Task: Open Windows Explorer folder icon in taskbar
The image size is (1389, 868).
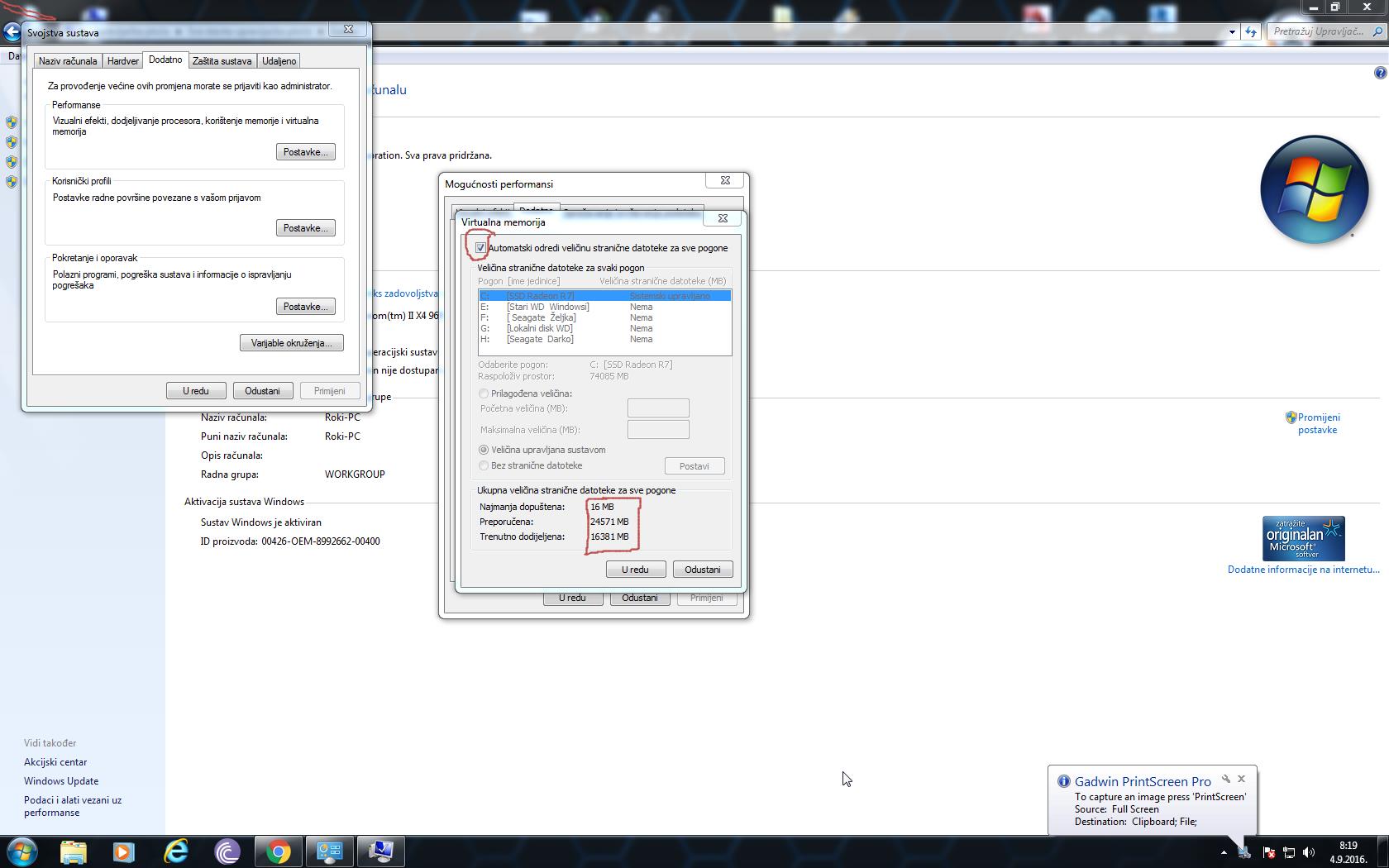Action: tap(73, 851)
